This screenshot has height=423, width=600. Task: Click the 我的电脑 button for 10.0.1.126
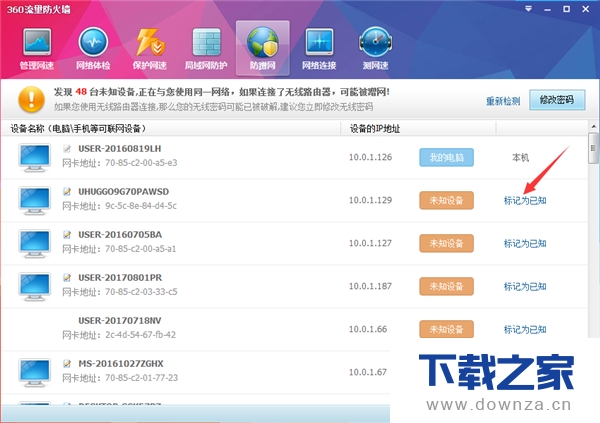coord(447,157)
